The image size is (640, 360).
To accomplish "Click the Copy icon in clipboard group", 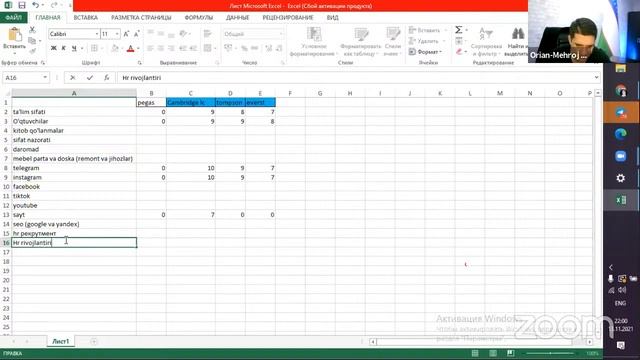I will (32, 40).
